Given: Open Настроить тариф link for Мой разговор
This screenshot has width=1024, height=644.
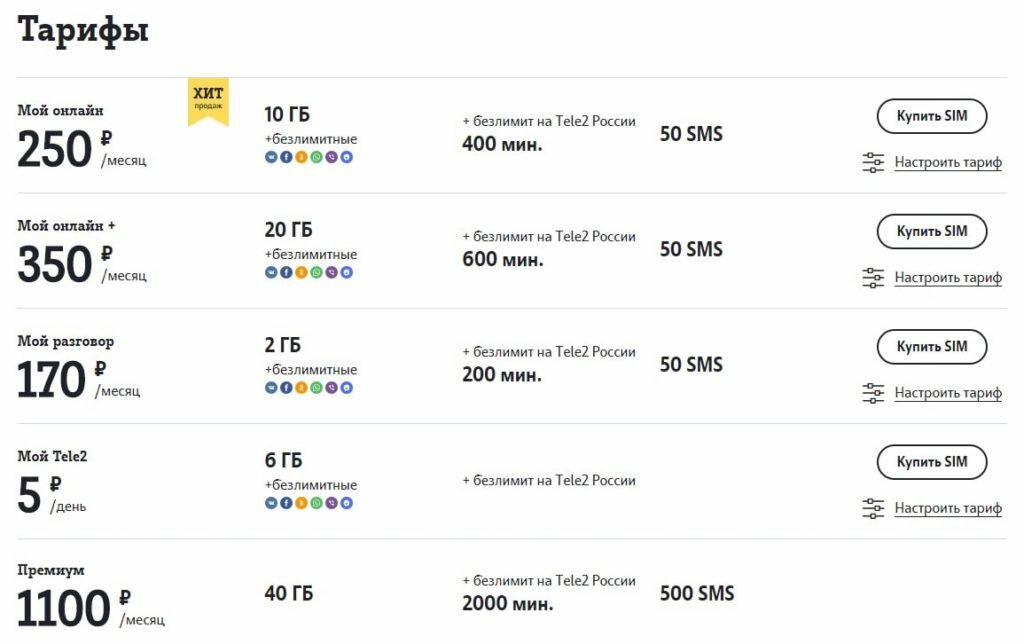Looking at the screenshot, I should click(948, 393).
